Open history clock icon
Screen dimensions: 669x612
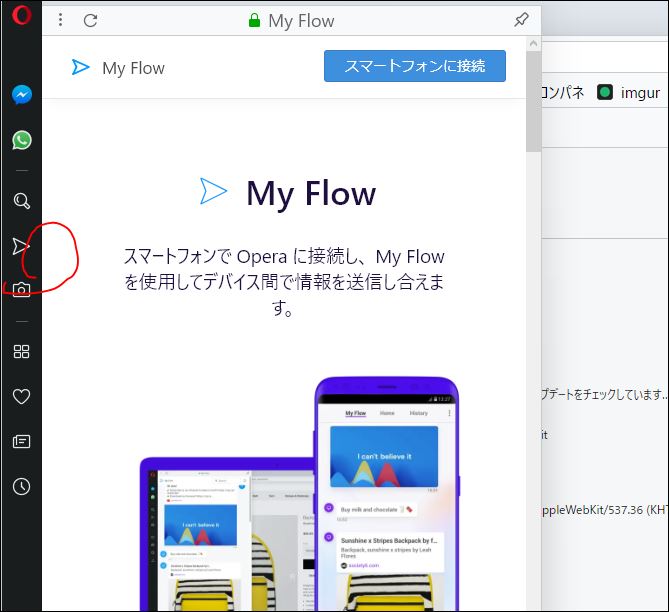(x=21, y=487)
